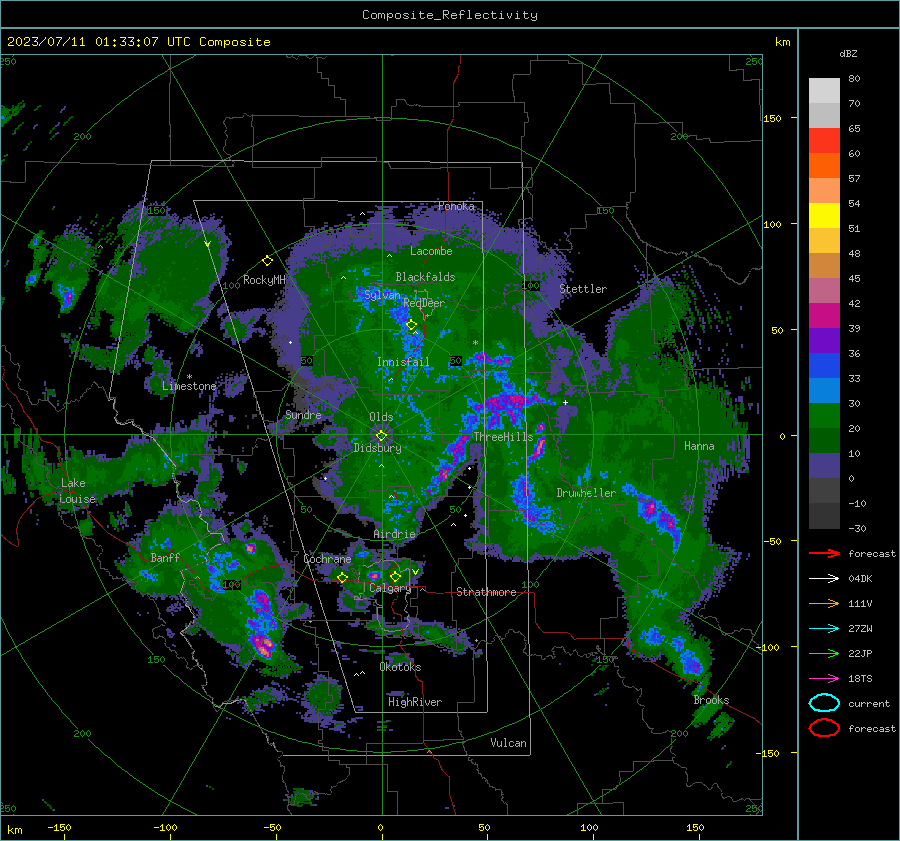Click the Okotoks label
Image resolution: width=900 pixels, height=841 pixels.
point(400,667)
